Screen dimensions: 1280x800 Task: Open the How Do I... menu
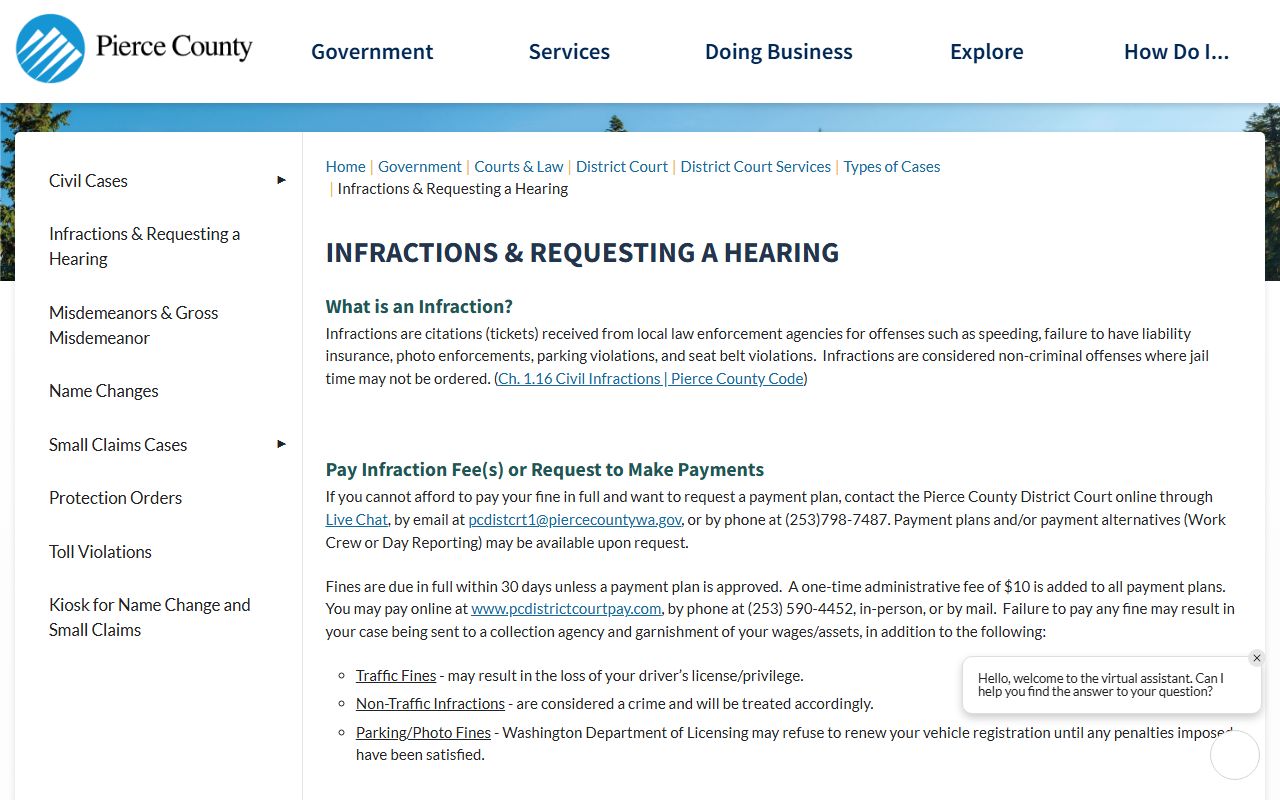coord(1176,52)
